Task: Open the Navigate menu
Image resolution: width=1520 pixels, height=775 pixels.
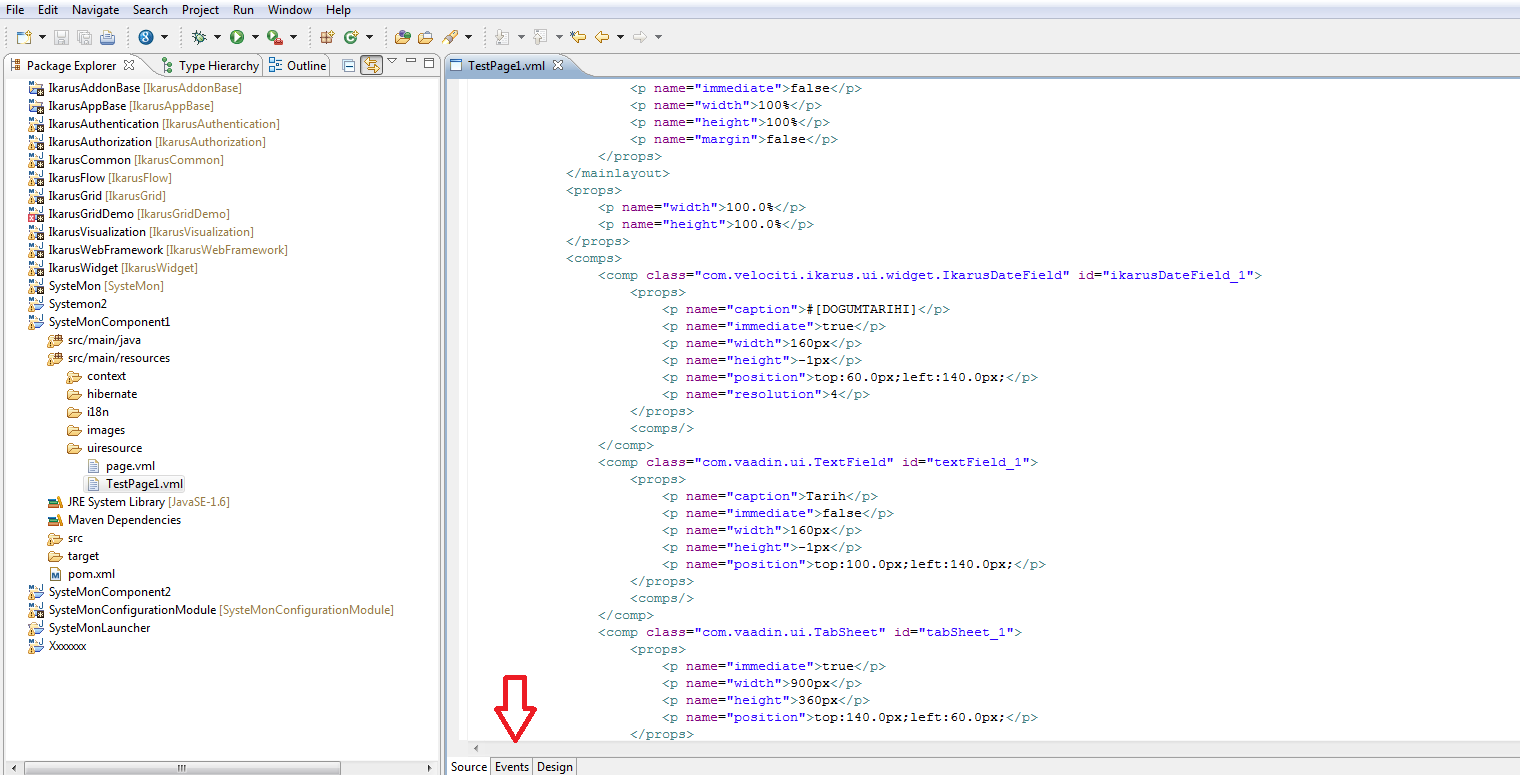Action: click(95, 9)
